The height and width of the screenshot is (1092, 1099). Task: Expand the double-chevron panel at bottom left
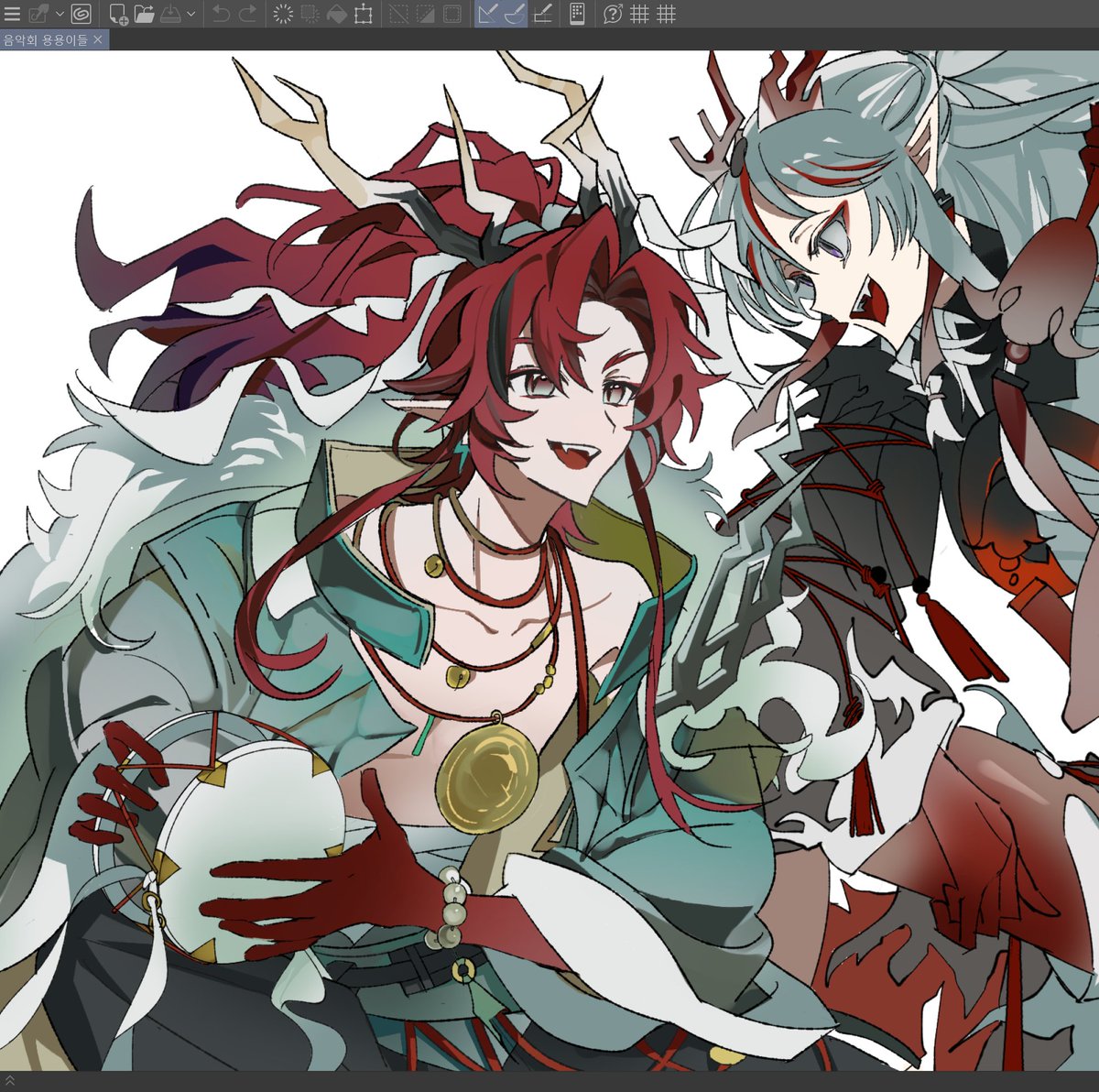(9, 1081)
